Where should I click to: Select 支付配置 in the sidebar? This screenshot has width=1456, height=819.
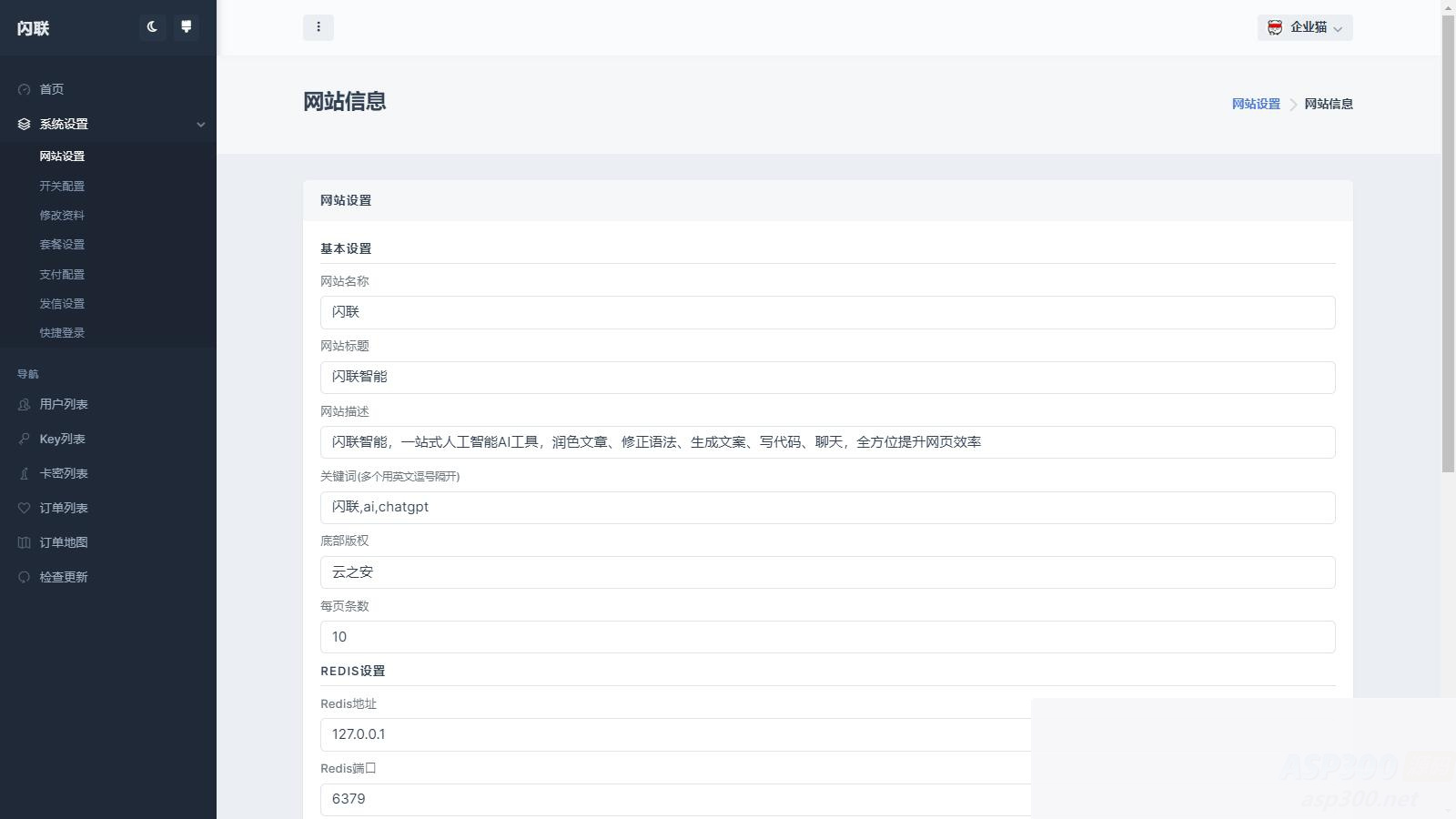click(62, 274)
